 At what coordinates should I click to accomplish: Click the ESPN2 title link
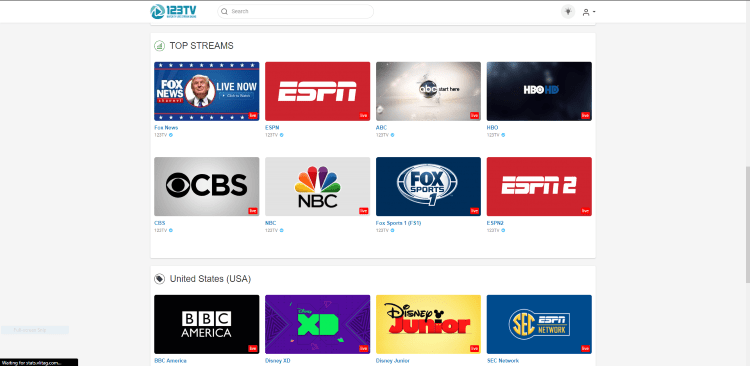pos(496,223)
